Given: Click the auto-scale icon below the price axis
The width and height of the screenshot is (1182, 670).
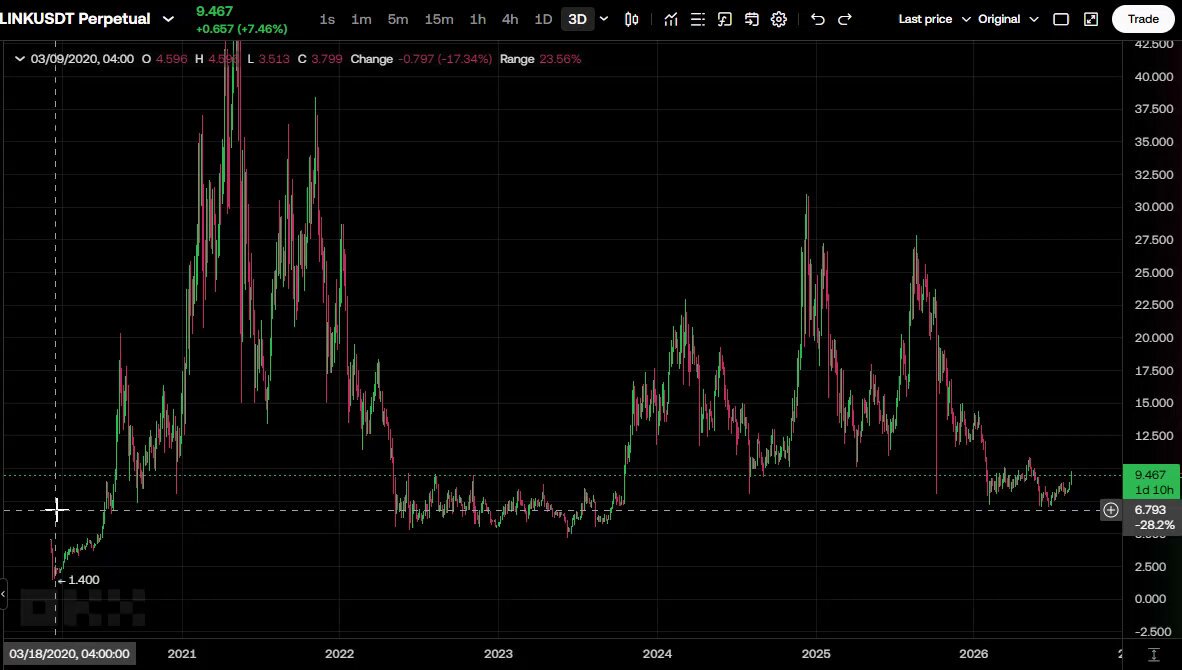Looking at the screenshot, I should click(x=1153, y=654).
